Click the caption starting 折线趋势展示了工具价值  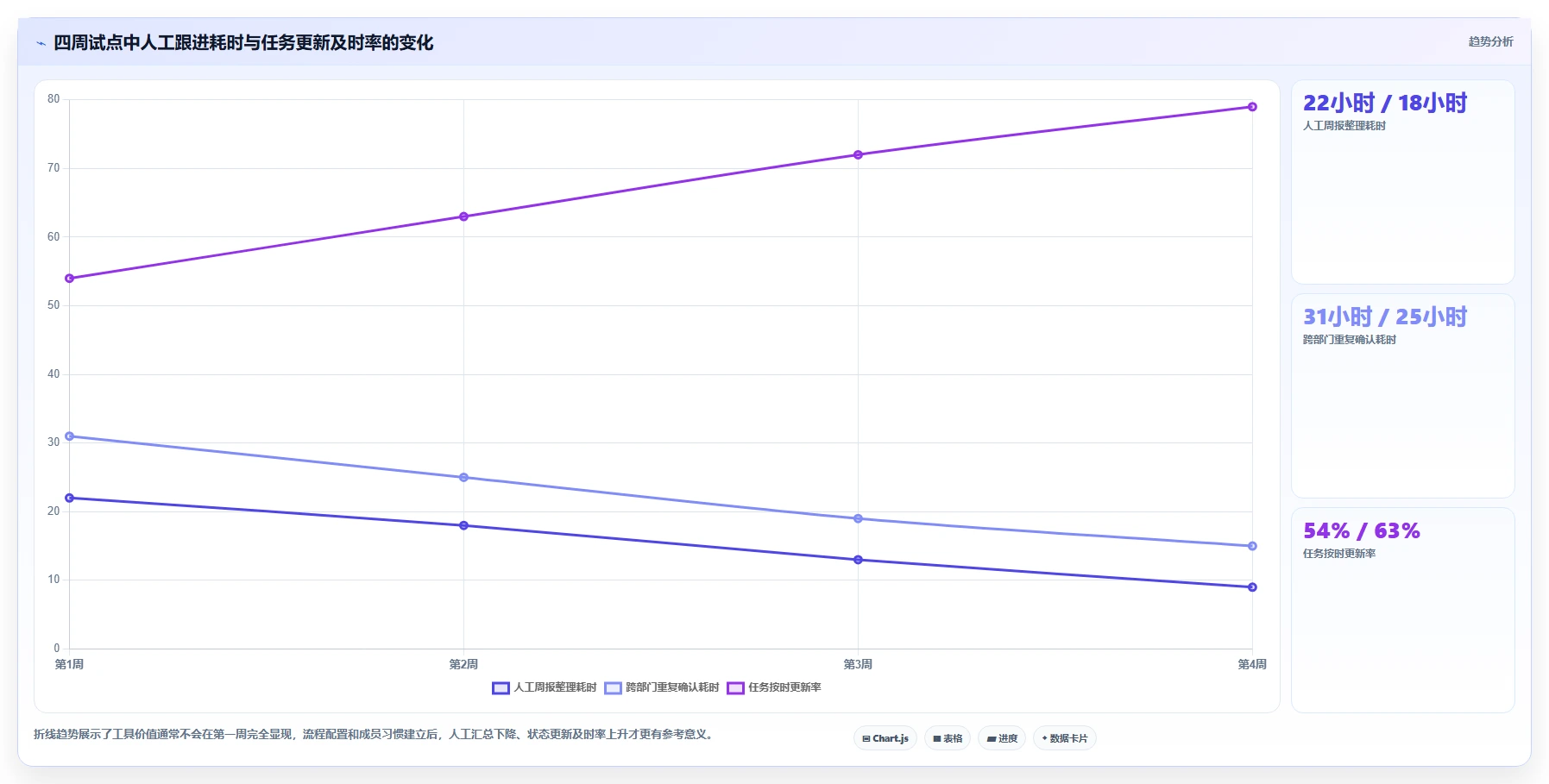pos(375,735)
